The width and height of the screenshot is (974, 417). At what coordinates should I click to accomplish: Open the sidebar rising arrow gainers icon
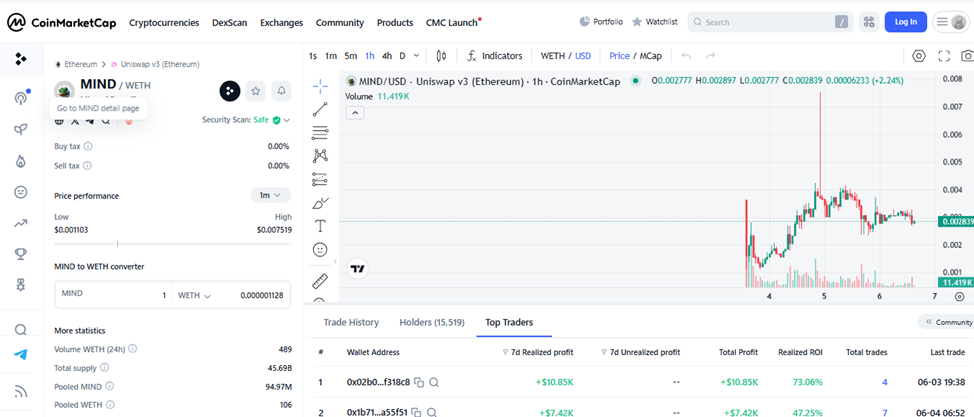20,223
